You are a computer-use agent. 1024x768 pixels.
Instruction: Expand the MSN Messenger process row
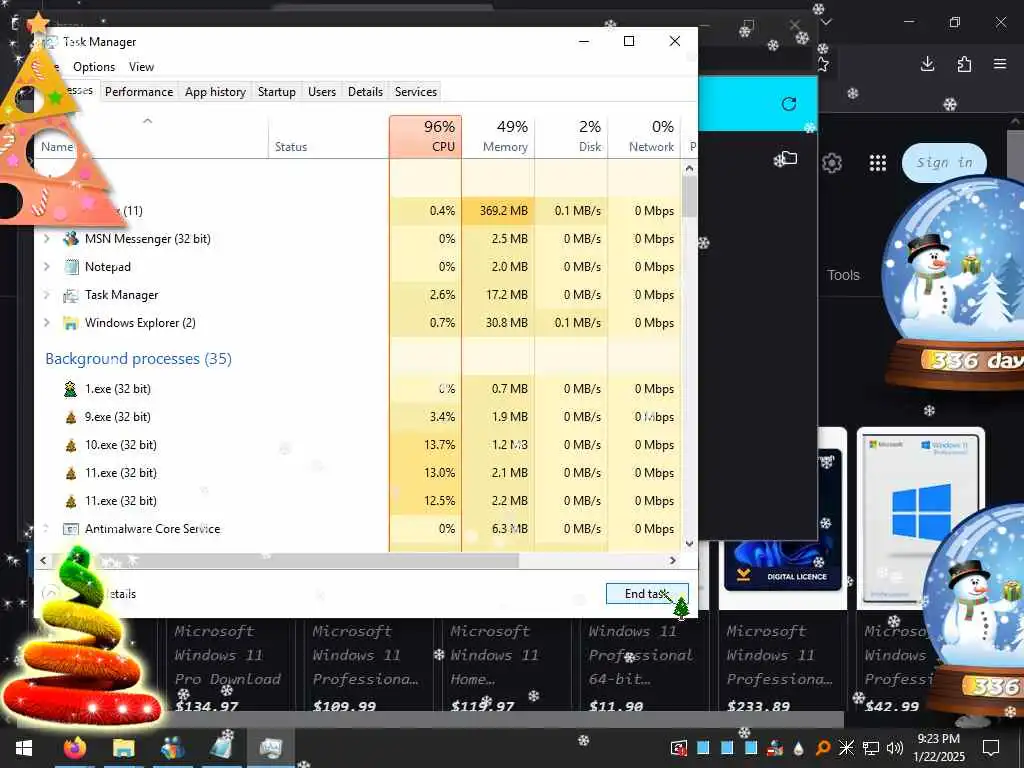(46, 239)
